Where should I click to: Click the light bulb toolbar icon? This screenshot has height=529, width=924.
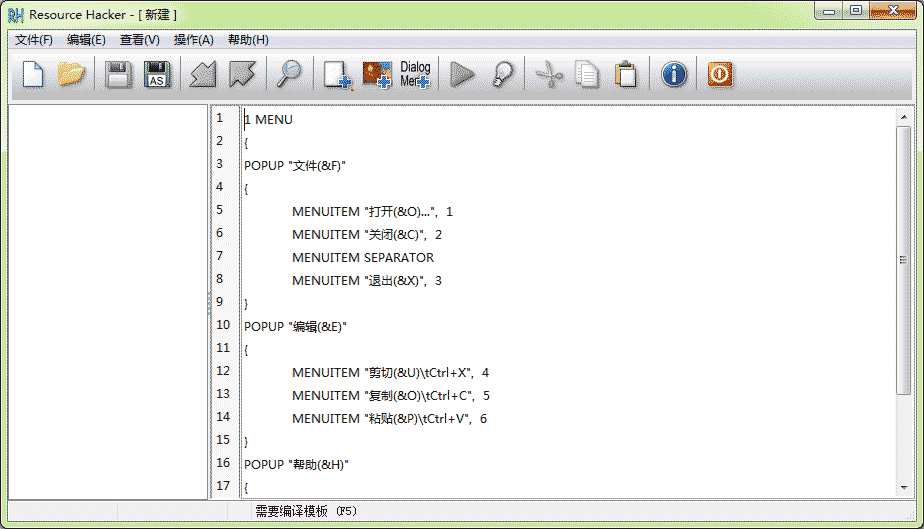(502, 75)
